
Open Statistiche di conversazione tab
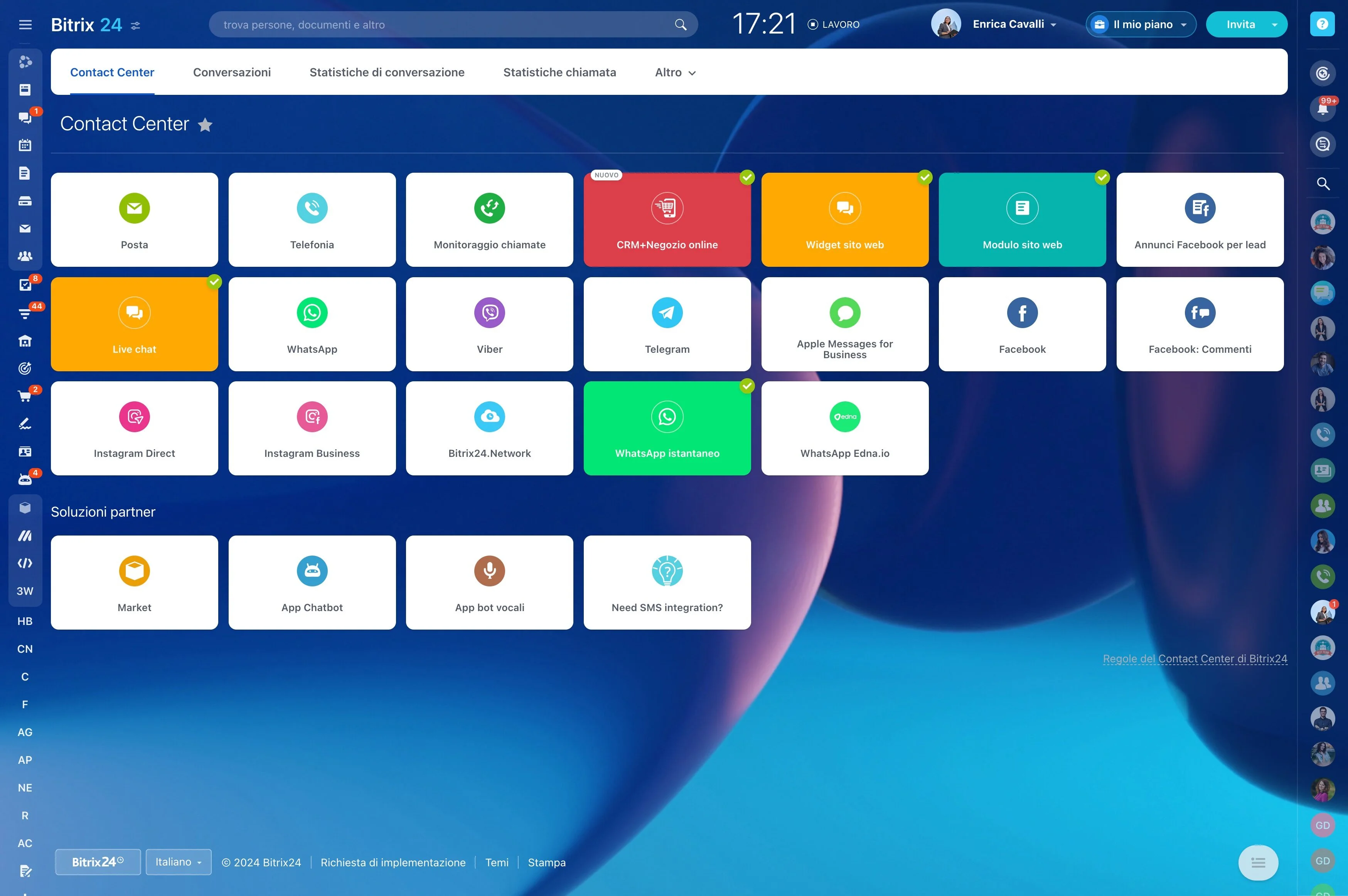pyautogui.click(x=387, y=72)
